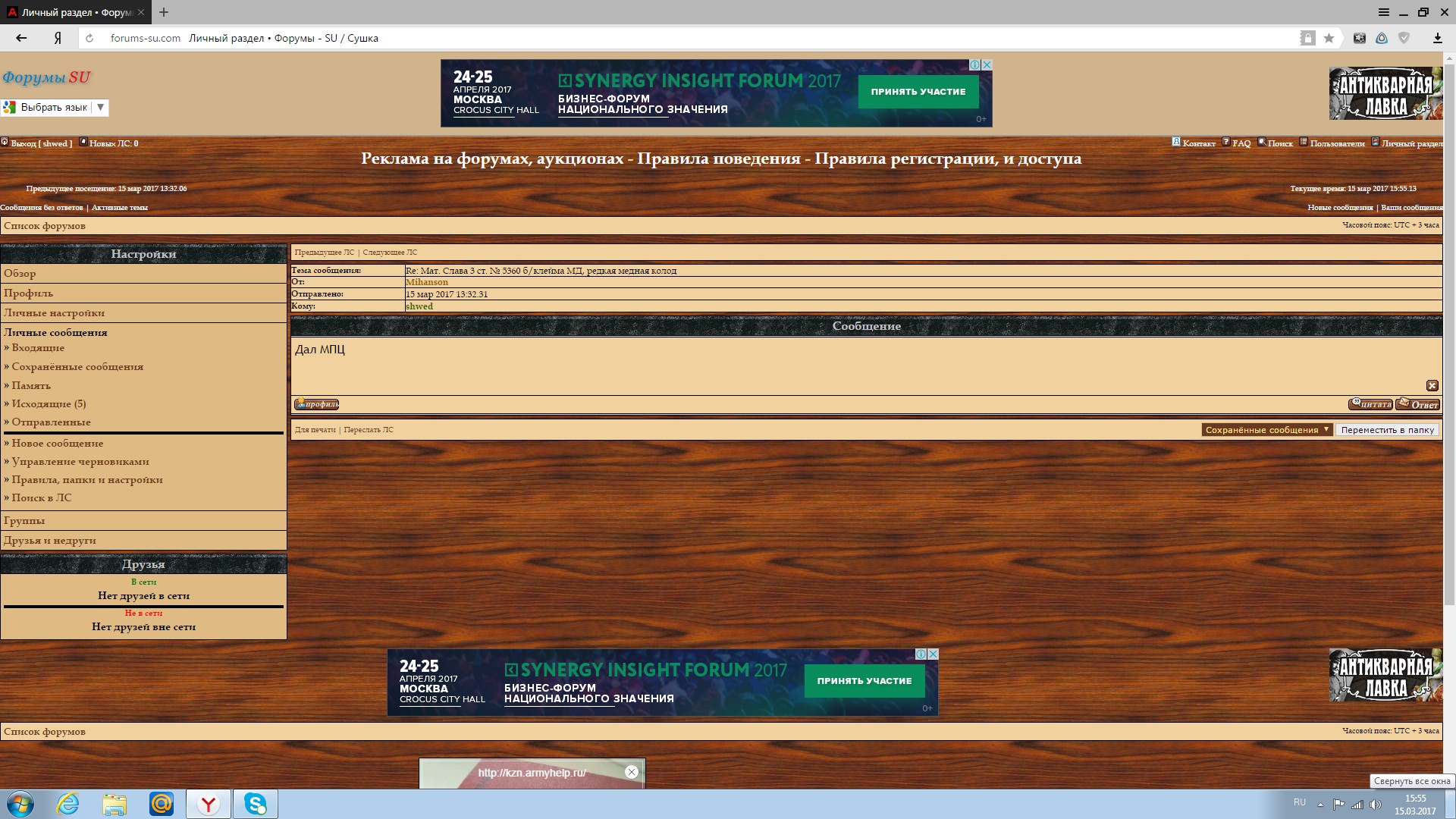This screenshot has width=1456, height=819.
Task: Open Входящие inbox folder
Action: point(38,347)
